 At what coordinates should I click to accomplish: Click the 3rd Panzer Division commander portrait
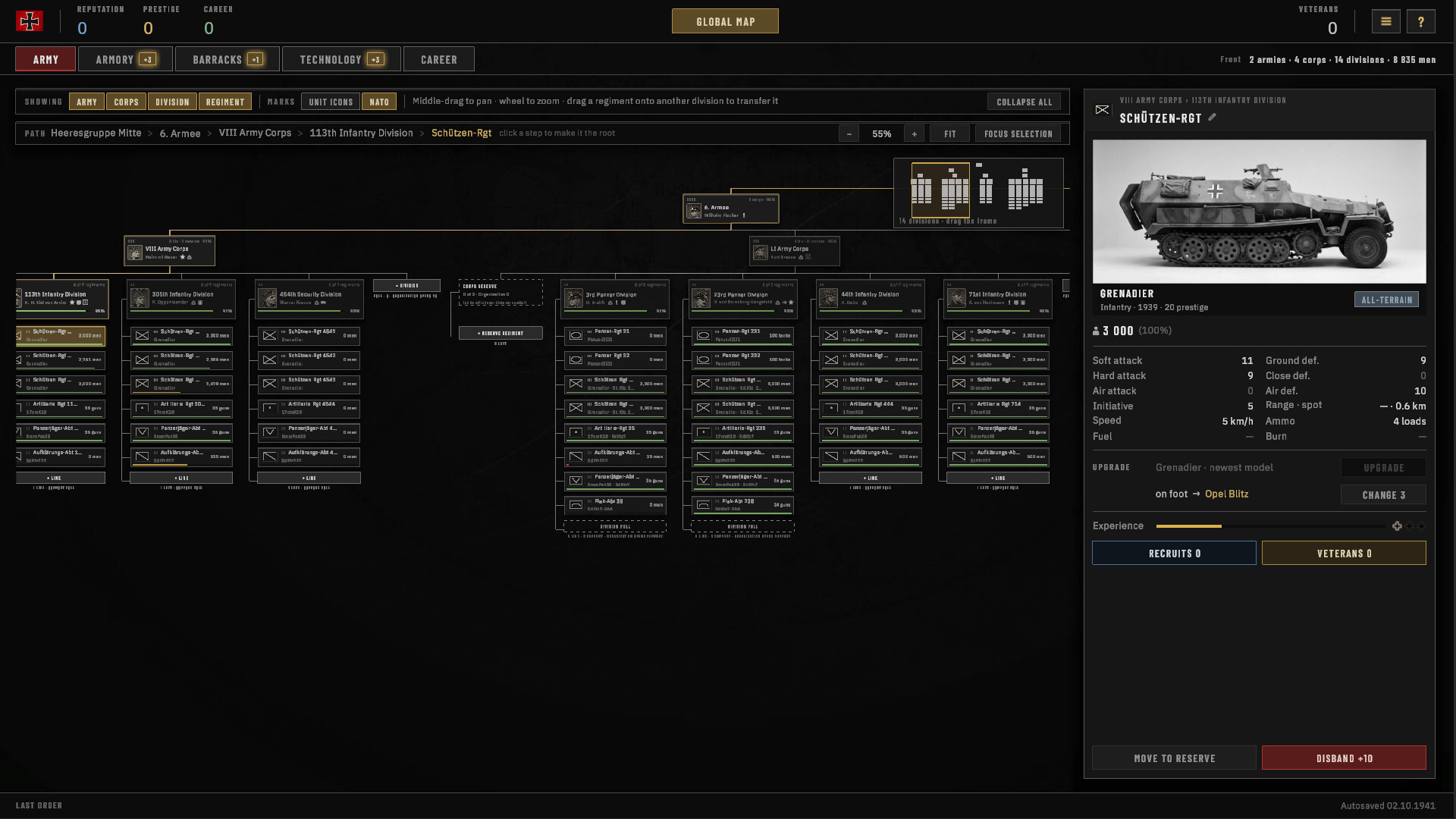(x=573, y=298)
